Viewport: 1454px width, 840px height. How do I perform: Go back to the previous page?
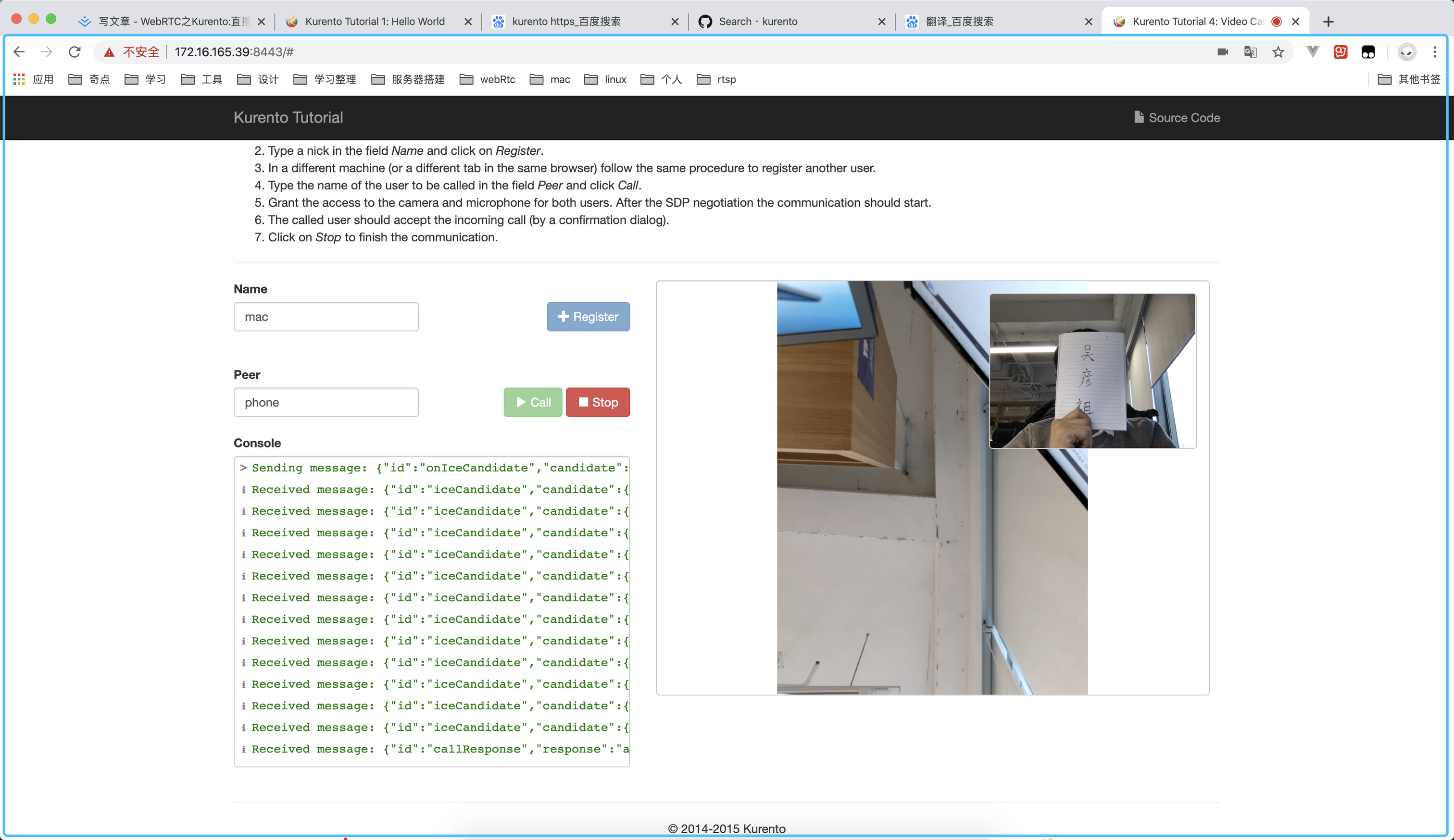pos(19,52)
